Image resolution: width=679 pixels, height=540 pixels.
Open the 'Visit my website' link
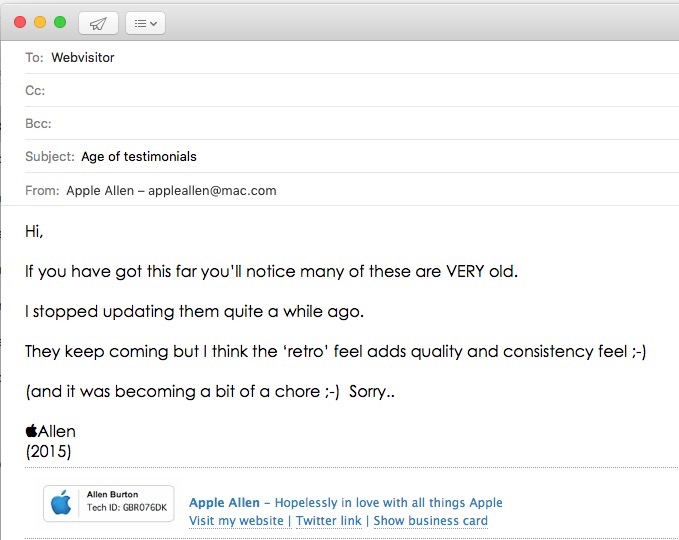pos(237,521)
